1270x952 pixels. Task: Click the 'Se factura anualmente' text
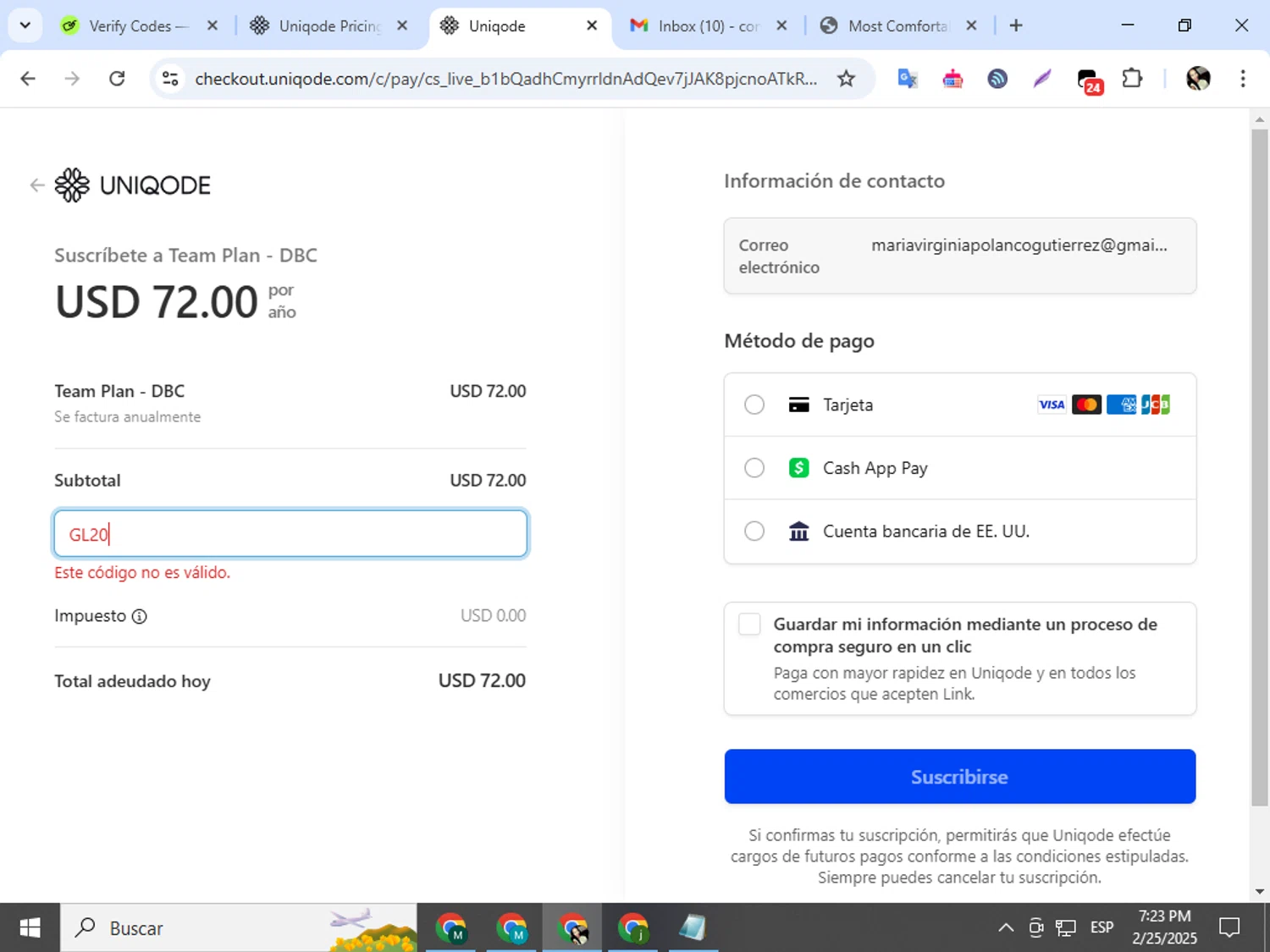128,417
